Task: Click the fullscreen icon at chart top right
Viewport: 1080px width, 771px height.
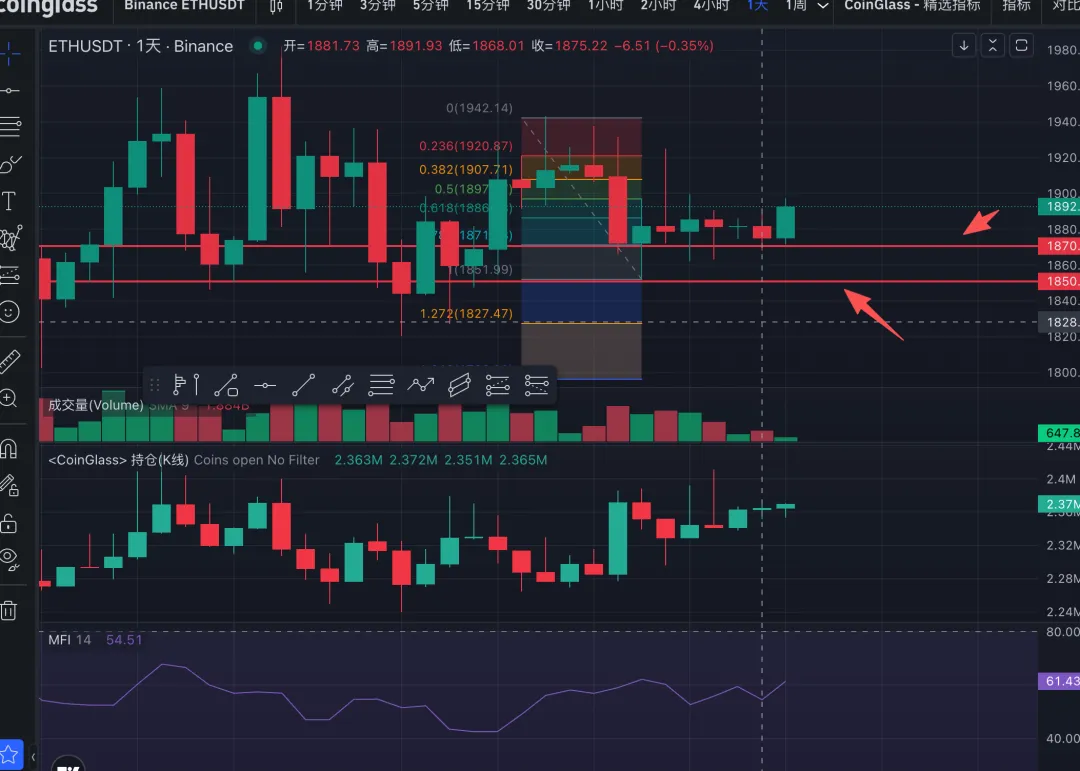Action: click(x=1021, y=45)
